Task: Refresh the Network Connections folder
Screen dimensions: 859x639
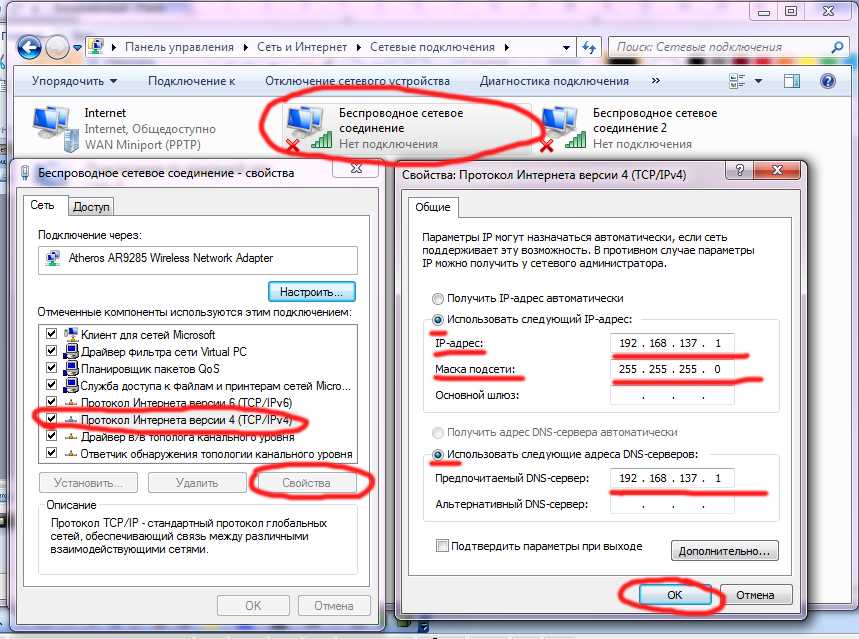Action: click(x=589, y=48)
